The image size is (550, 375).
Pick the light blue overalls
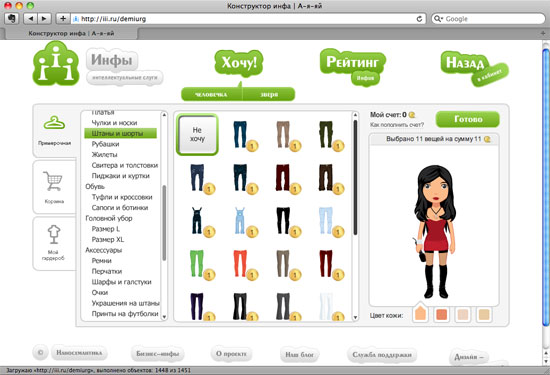click(x=240, y=220)
